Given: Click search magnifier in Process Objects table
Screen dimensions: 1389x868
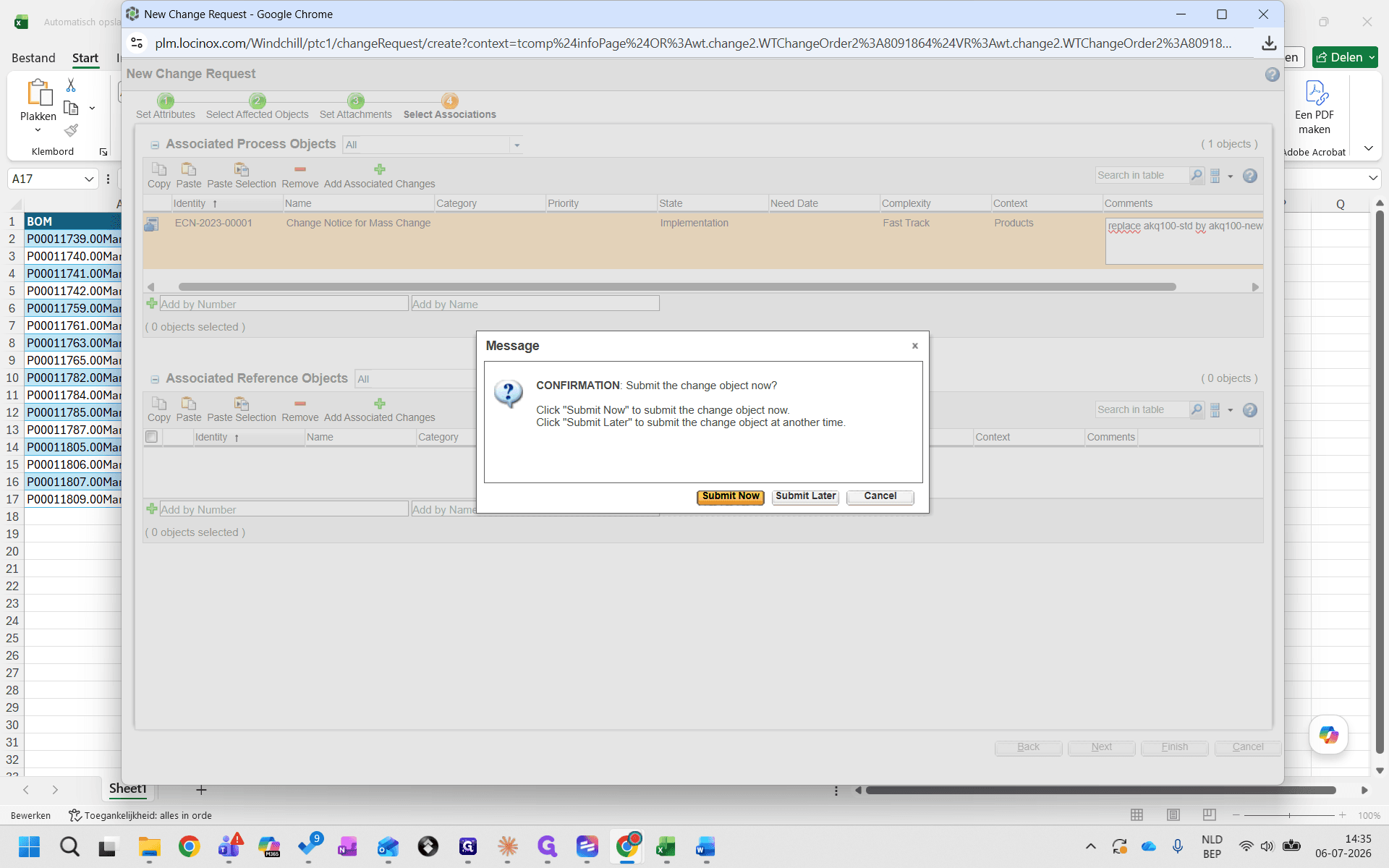Looking at the screenshot, I should coord(1197,175).
